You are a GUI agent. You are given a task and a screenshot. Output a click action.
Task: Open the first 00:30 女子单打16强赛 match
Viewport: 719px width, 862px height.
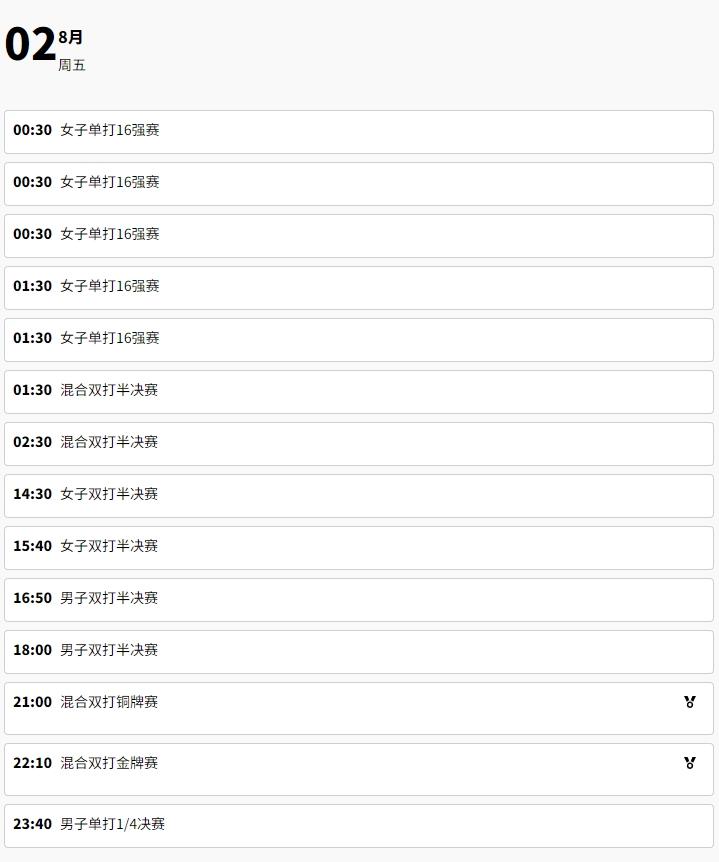(359, 132)
